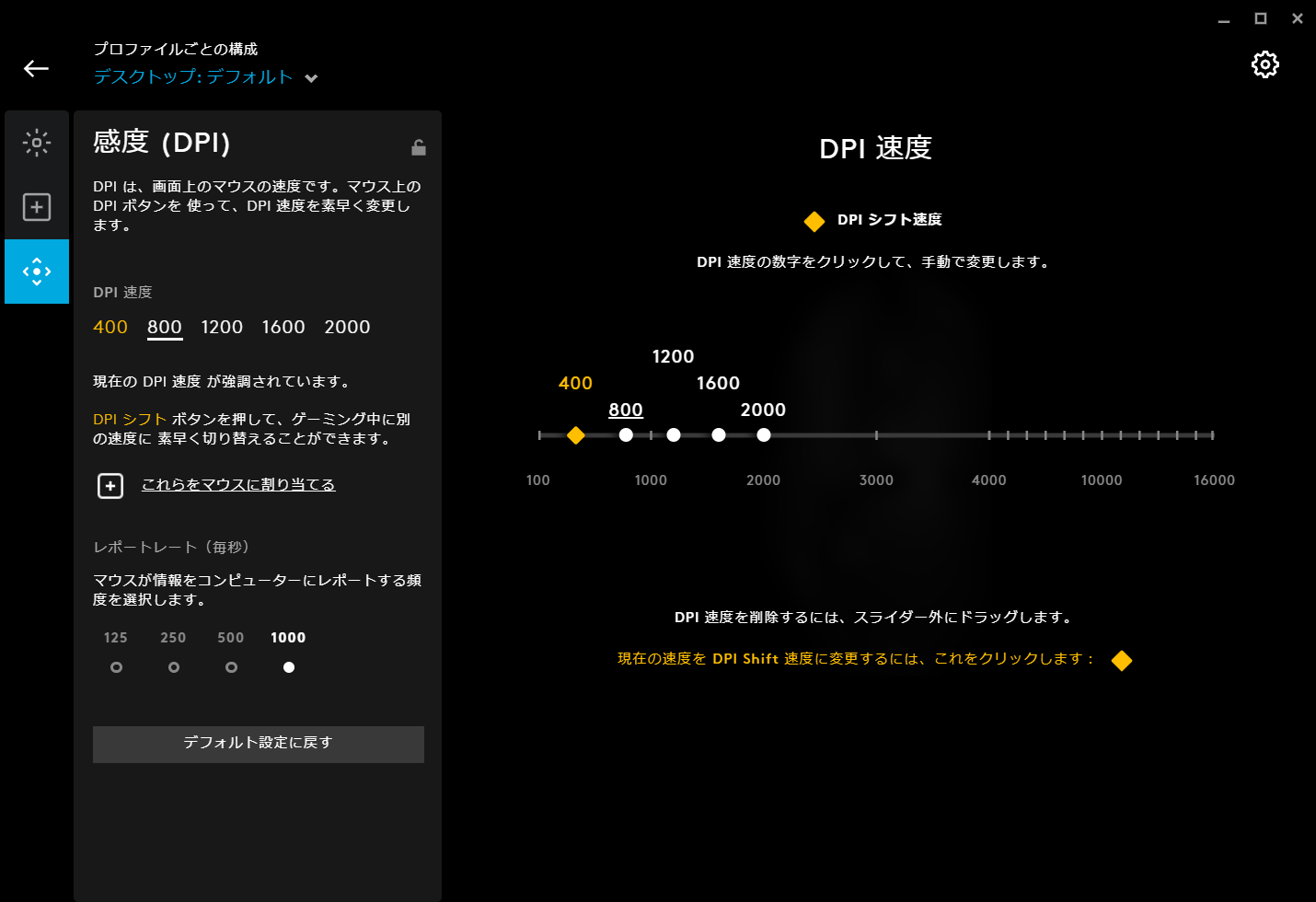Toggle the profile lock icon
Viewport: 1316px width, 902px height.
(x=419, y=147)
